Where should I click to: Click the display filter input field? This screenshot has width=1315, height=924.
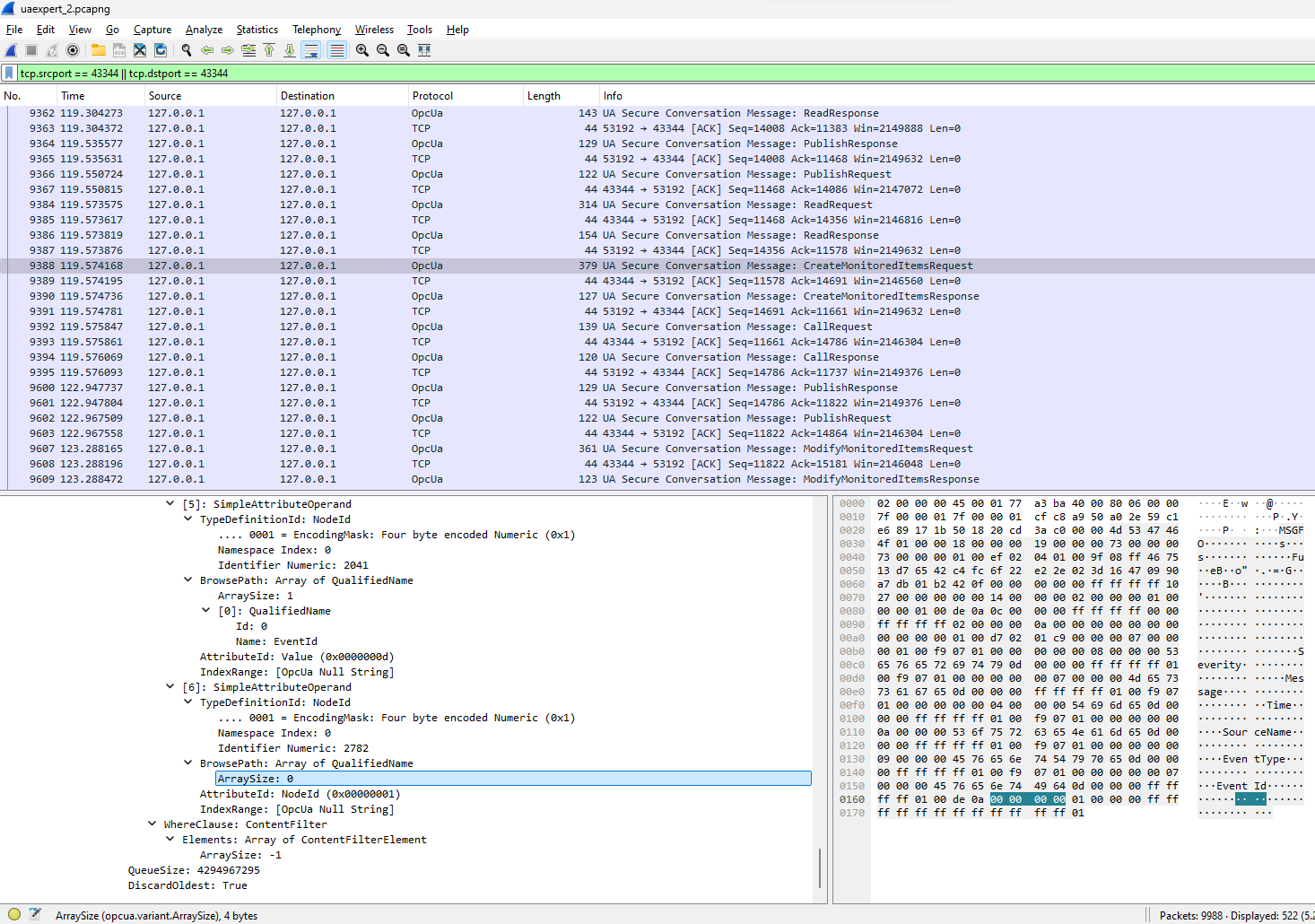click(x=664, y=74)
